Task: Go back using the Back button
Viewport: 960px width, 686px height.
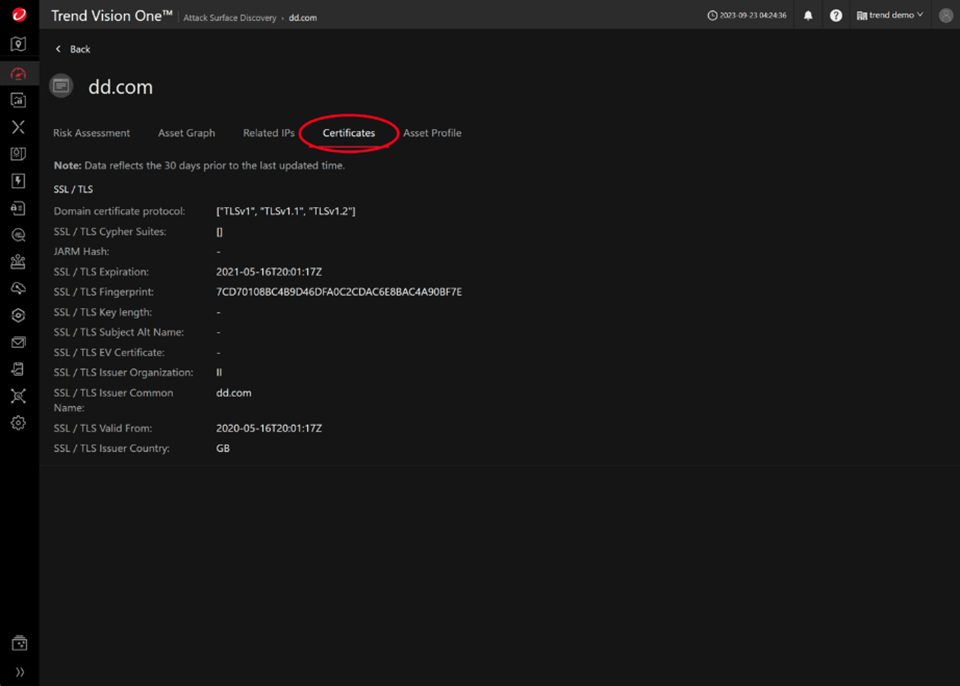Action: (73, 49)
